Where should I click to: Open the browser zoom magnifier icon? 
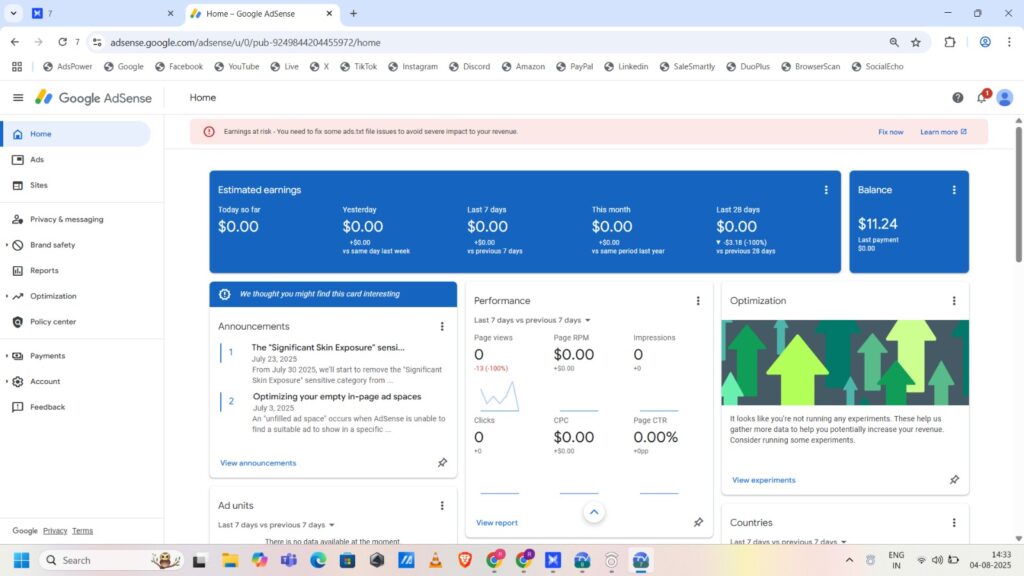pyautogui.click(x=893, y=42)
